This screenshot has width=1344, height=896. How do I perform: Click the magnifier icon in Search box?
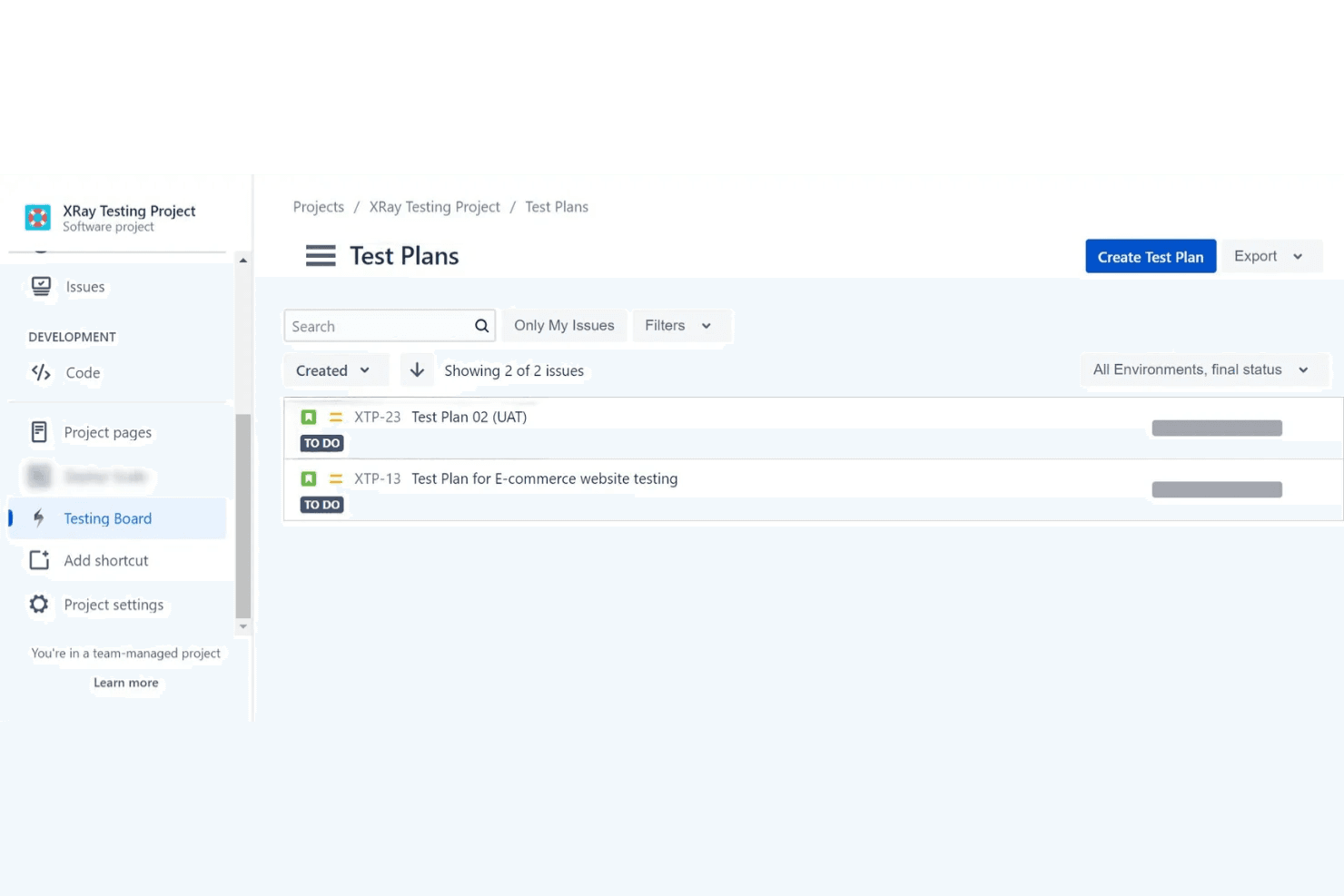click(x=481, y=326)
